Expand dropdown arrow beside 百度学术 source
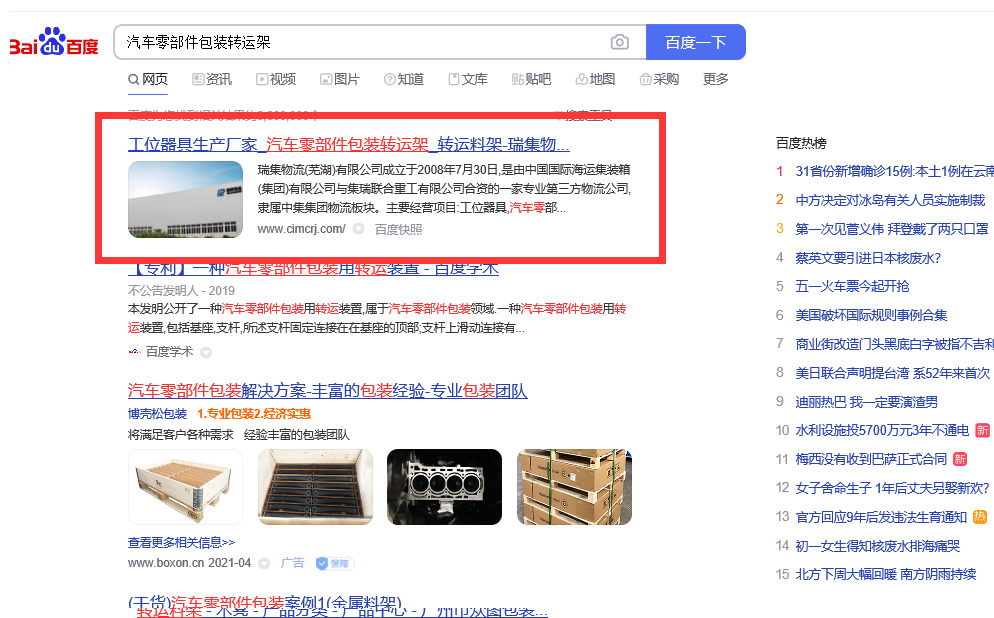 [x=206, y=352]
